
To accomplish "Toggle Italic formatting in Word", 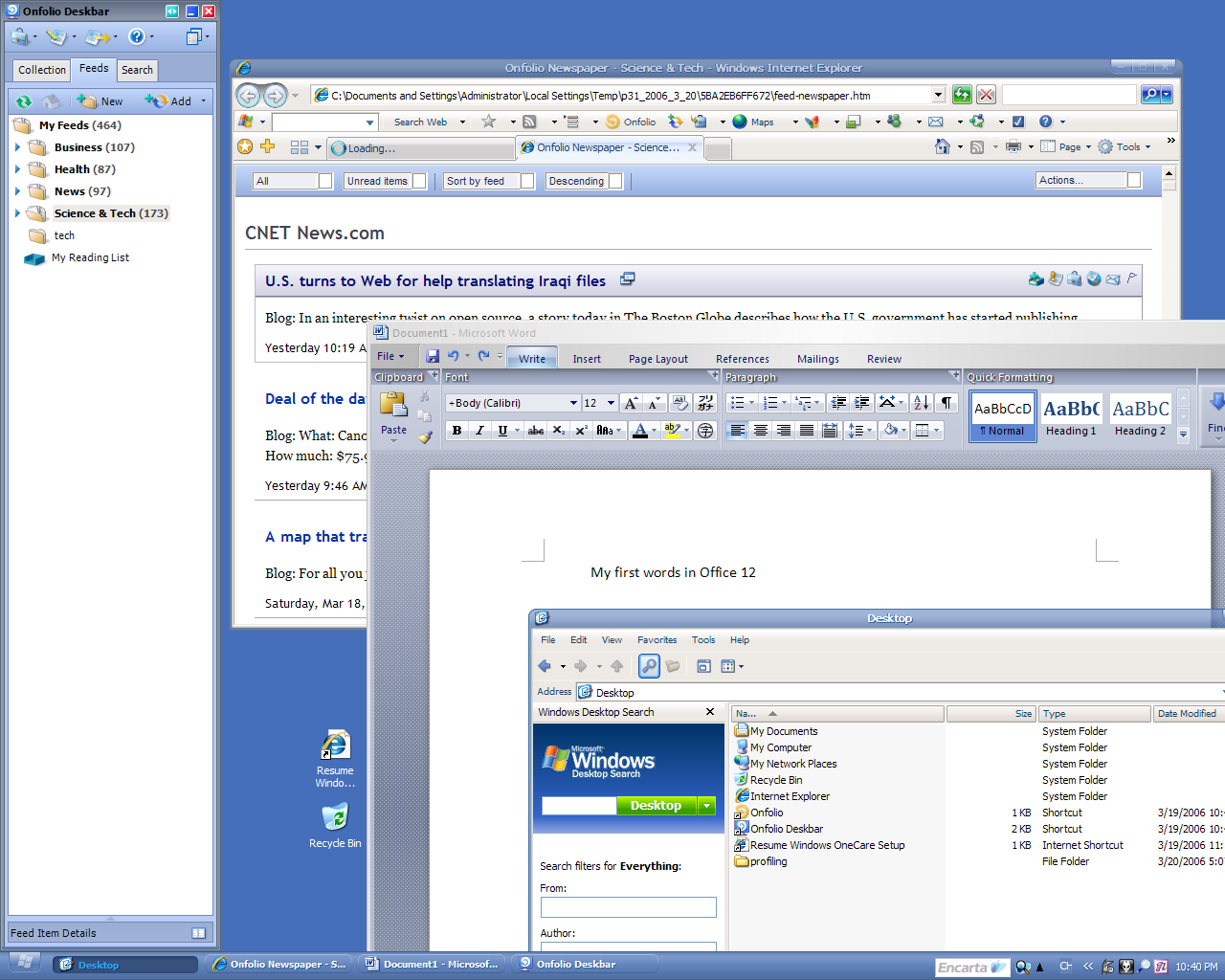I will 479,431.
